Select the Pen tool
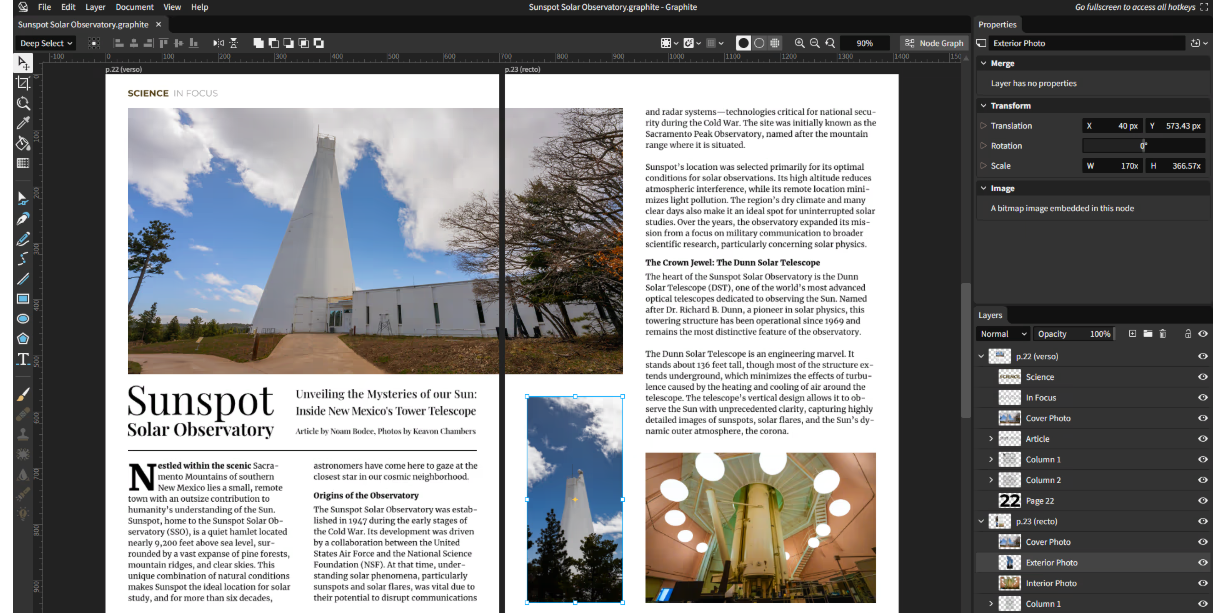This screenshot has height=613, width=1223. point(23,219)
